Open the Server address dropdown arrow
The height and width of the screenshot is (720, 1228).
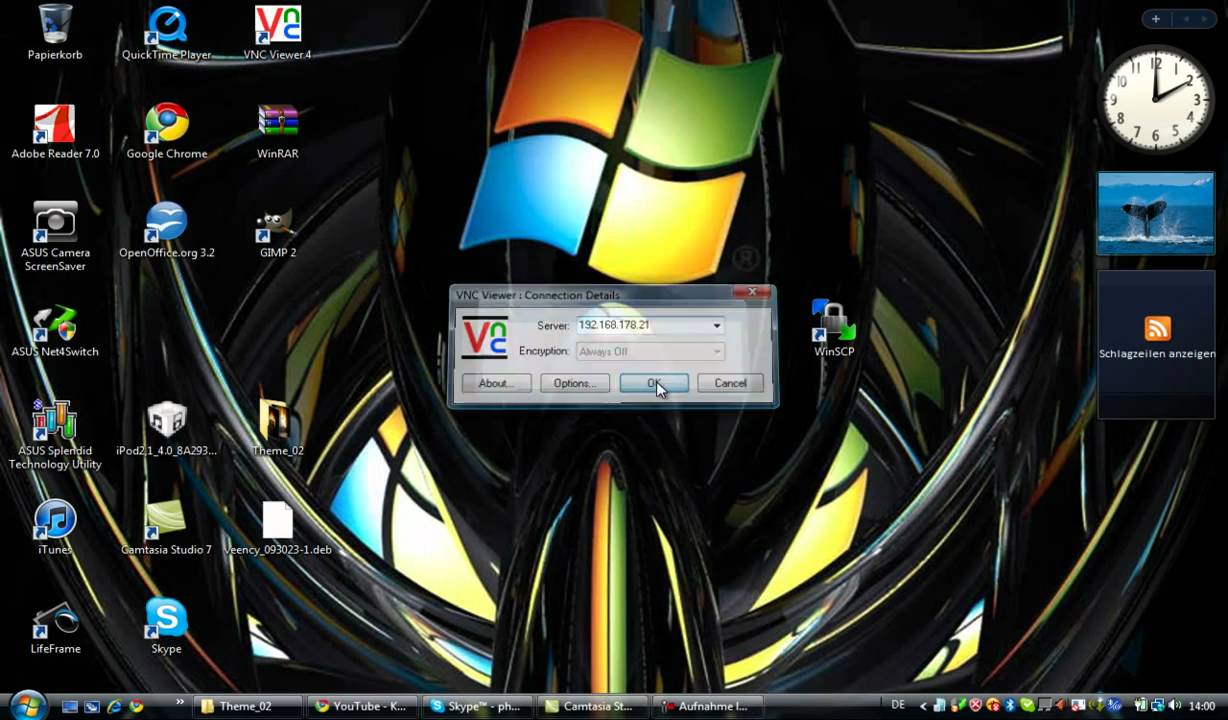tap(716, 325)
